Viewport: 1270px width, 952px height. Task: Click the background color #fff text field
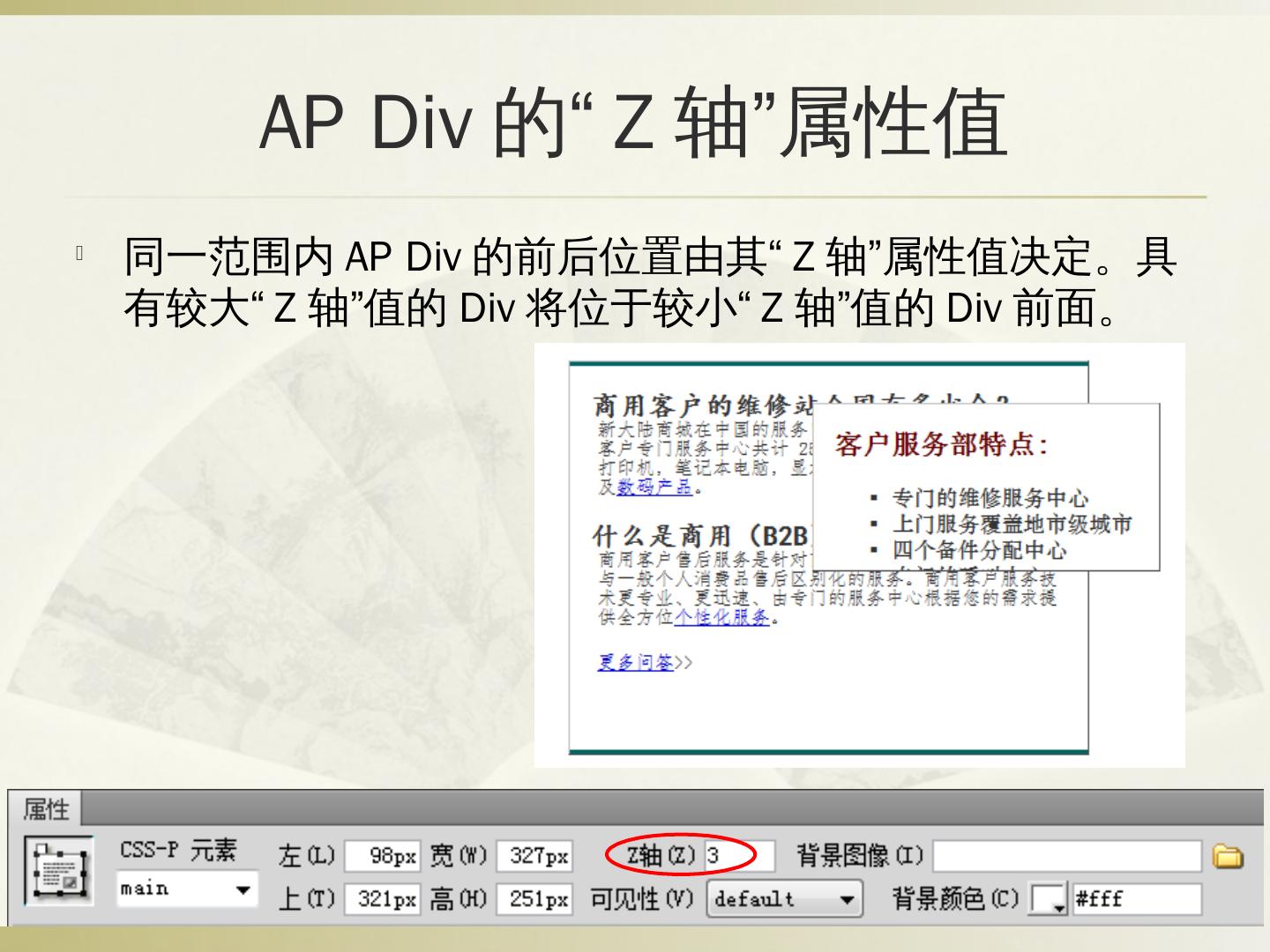coord(1136,899)
